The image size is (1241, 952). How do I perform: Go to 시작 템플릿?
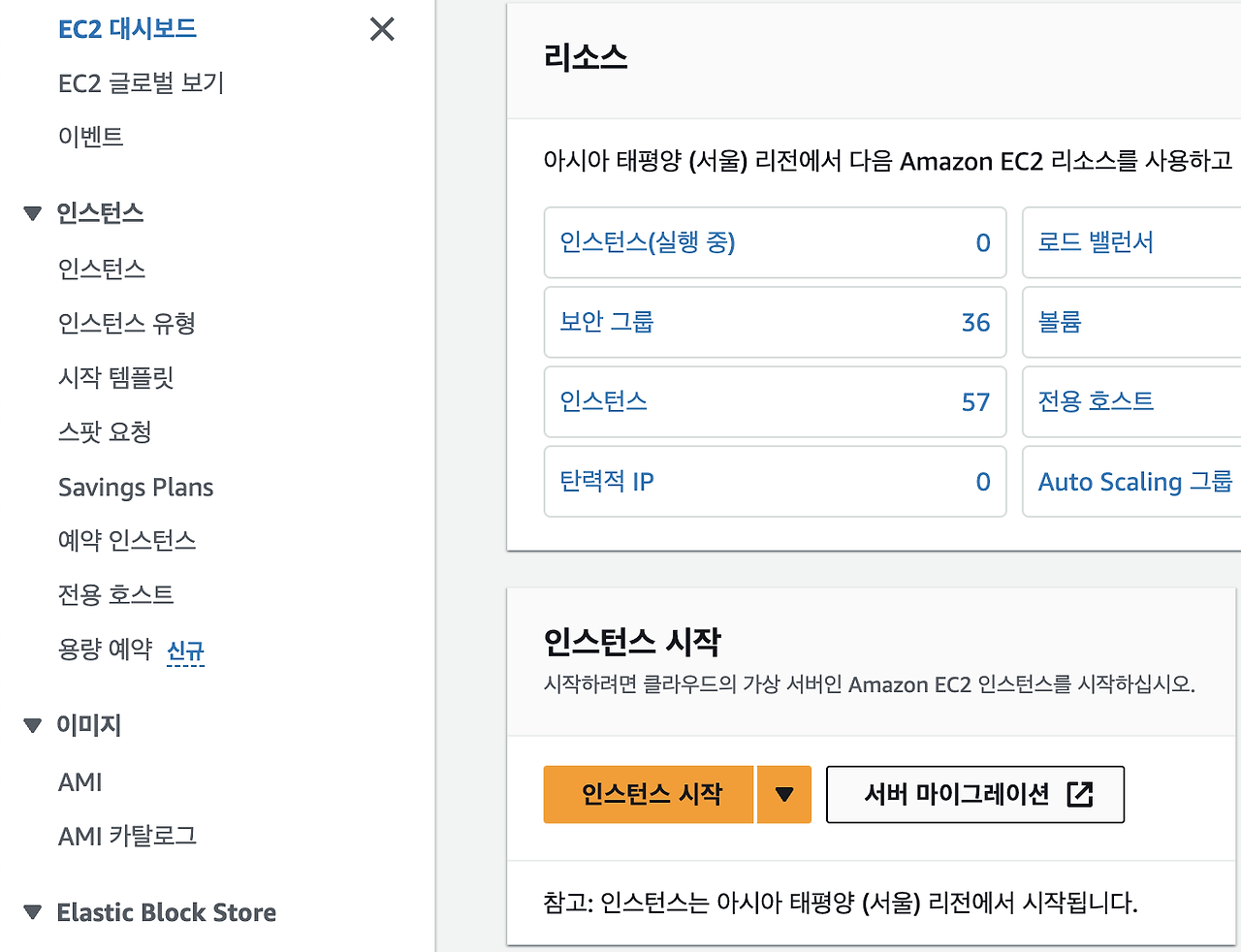(x=116, y=377)
